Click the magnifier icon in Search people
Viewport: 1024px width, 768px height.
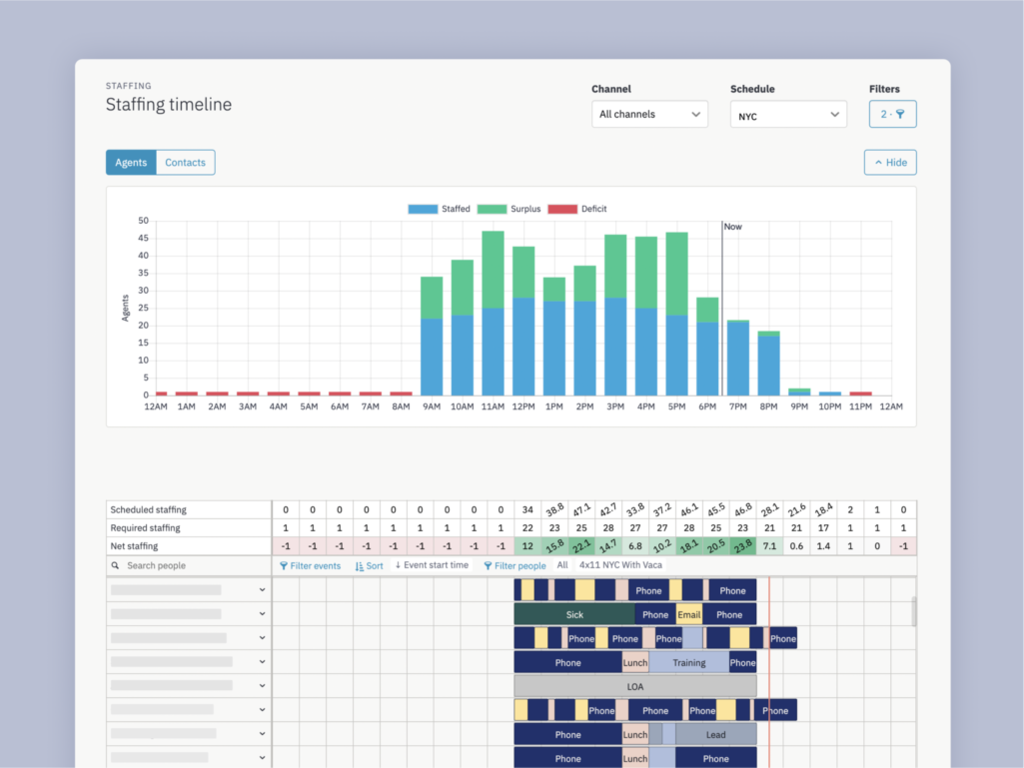coord(117,565)
